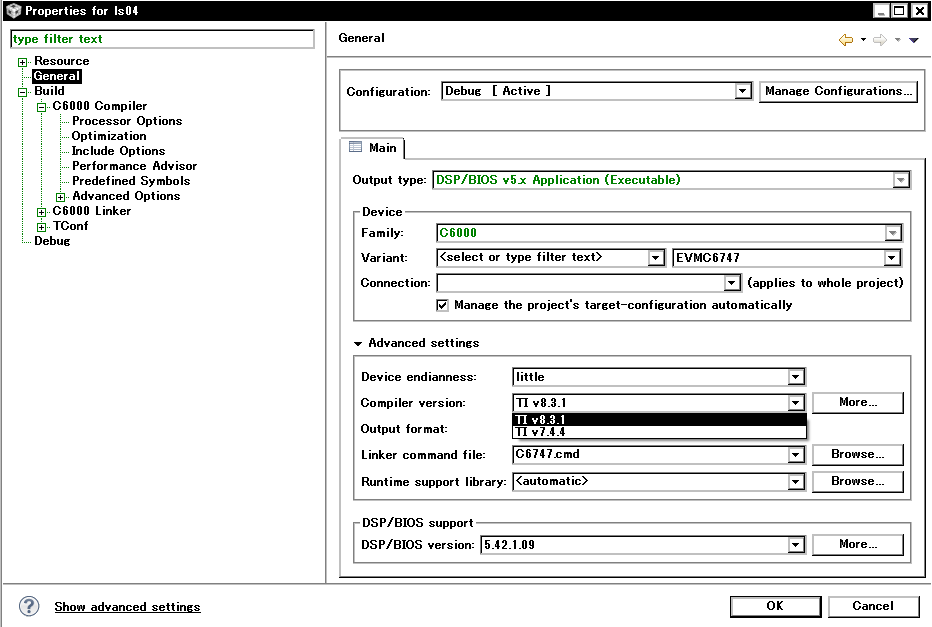Image resolution: width=932 pixels, height=627 pixels.
Task: Select the Resource tree item label
Action: (x=62, y=61)
